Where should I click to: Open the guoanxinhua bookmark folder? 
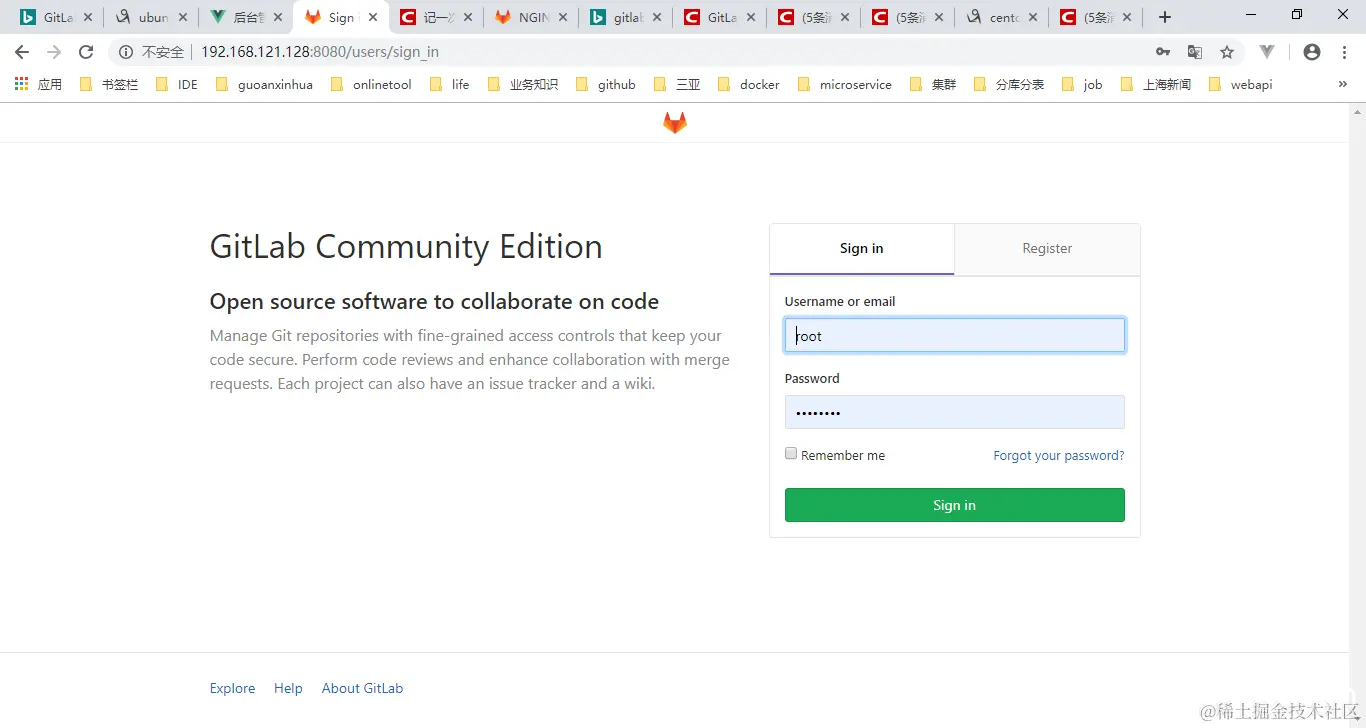pos(264,84)
